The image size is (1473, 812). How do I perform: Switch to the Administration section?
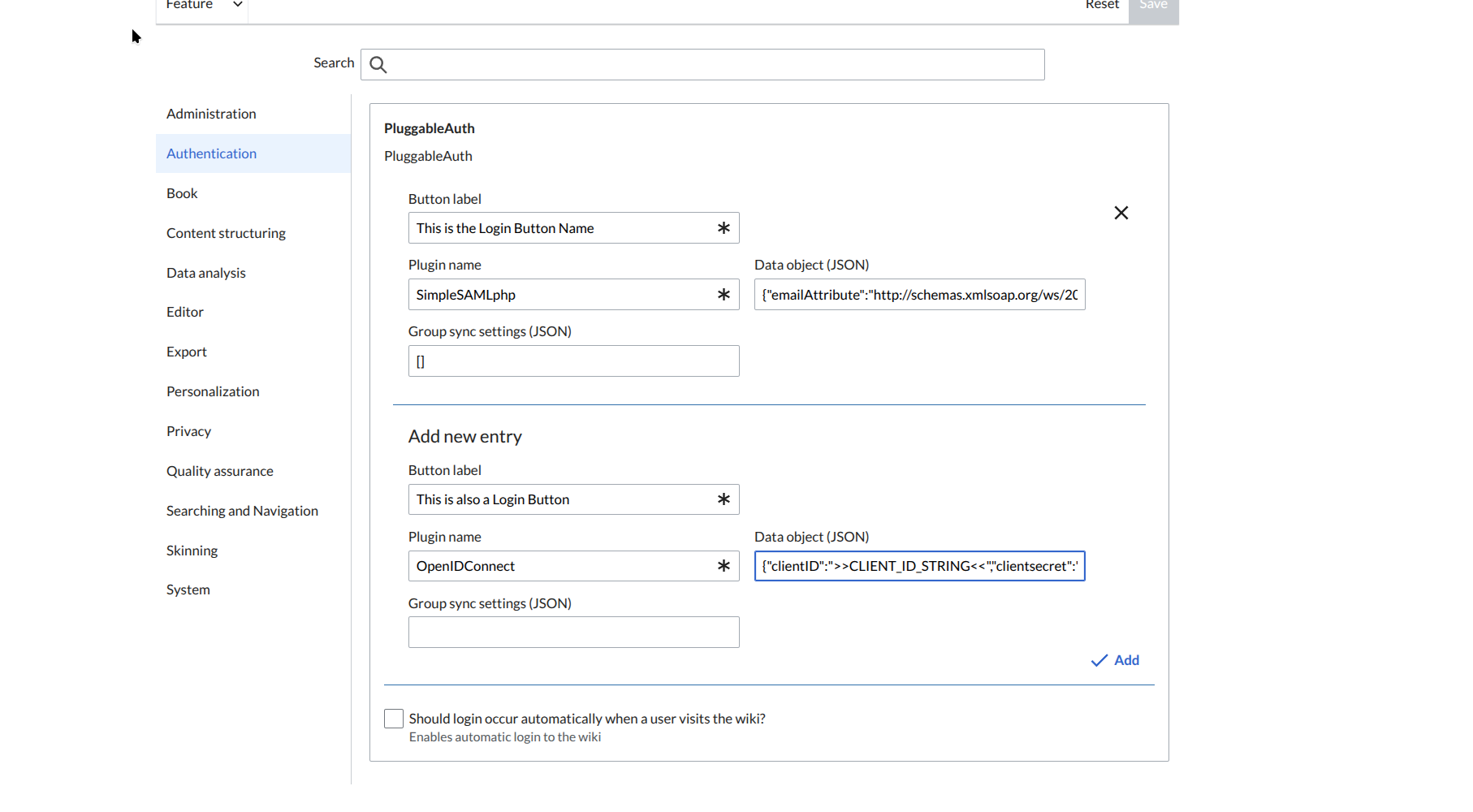(x=211, y=114)
